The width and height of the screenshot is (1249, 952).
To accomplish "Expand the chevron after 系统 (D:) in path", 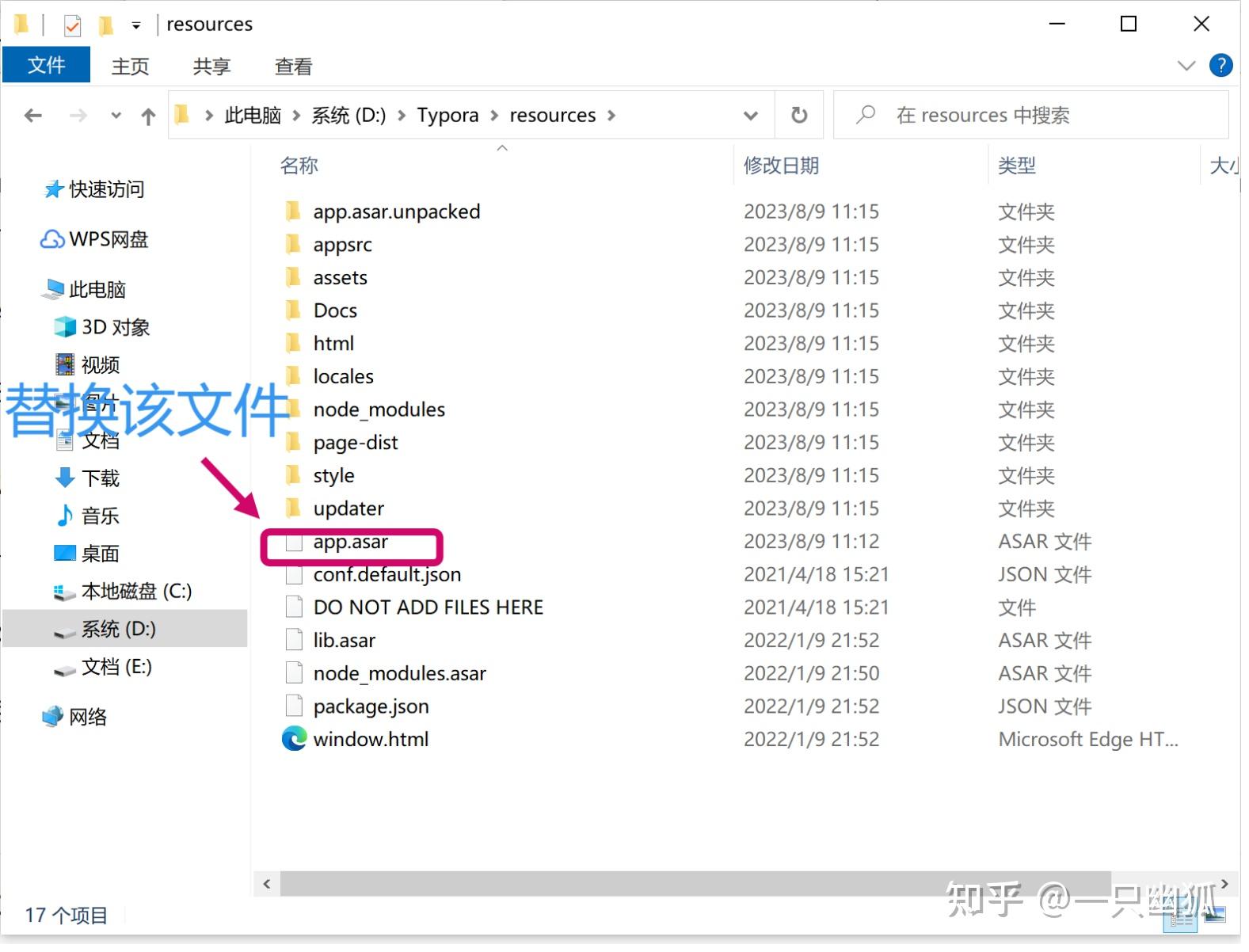I will point(402,116).
